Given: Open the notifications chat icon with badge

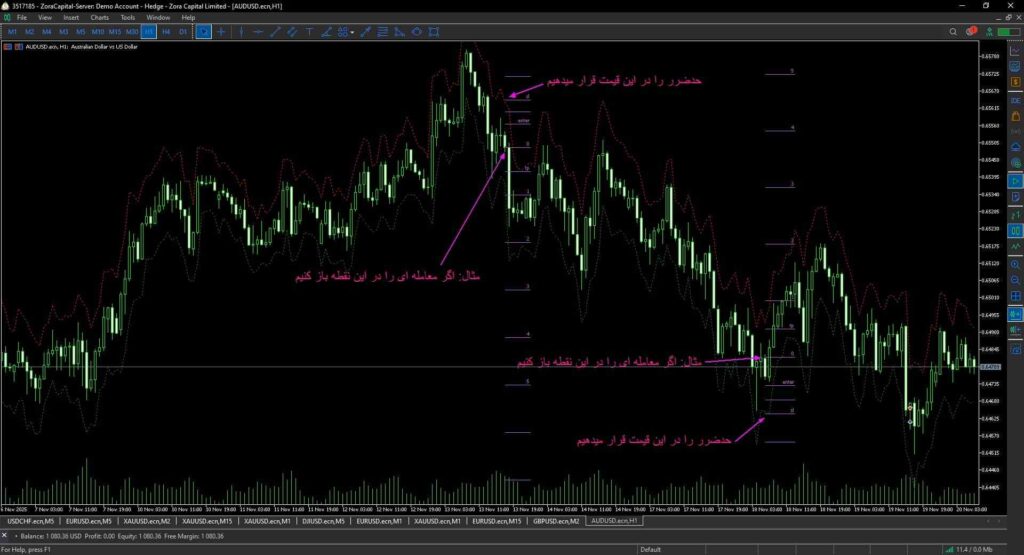Looking at the screenshot, I should [x=971, y=31].
